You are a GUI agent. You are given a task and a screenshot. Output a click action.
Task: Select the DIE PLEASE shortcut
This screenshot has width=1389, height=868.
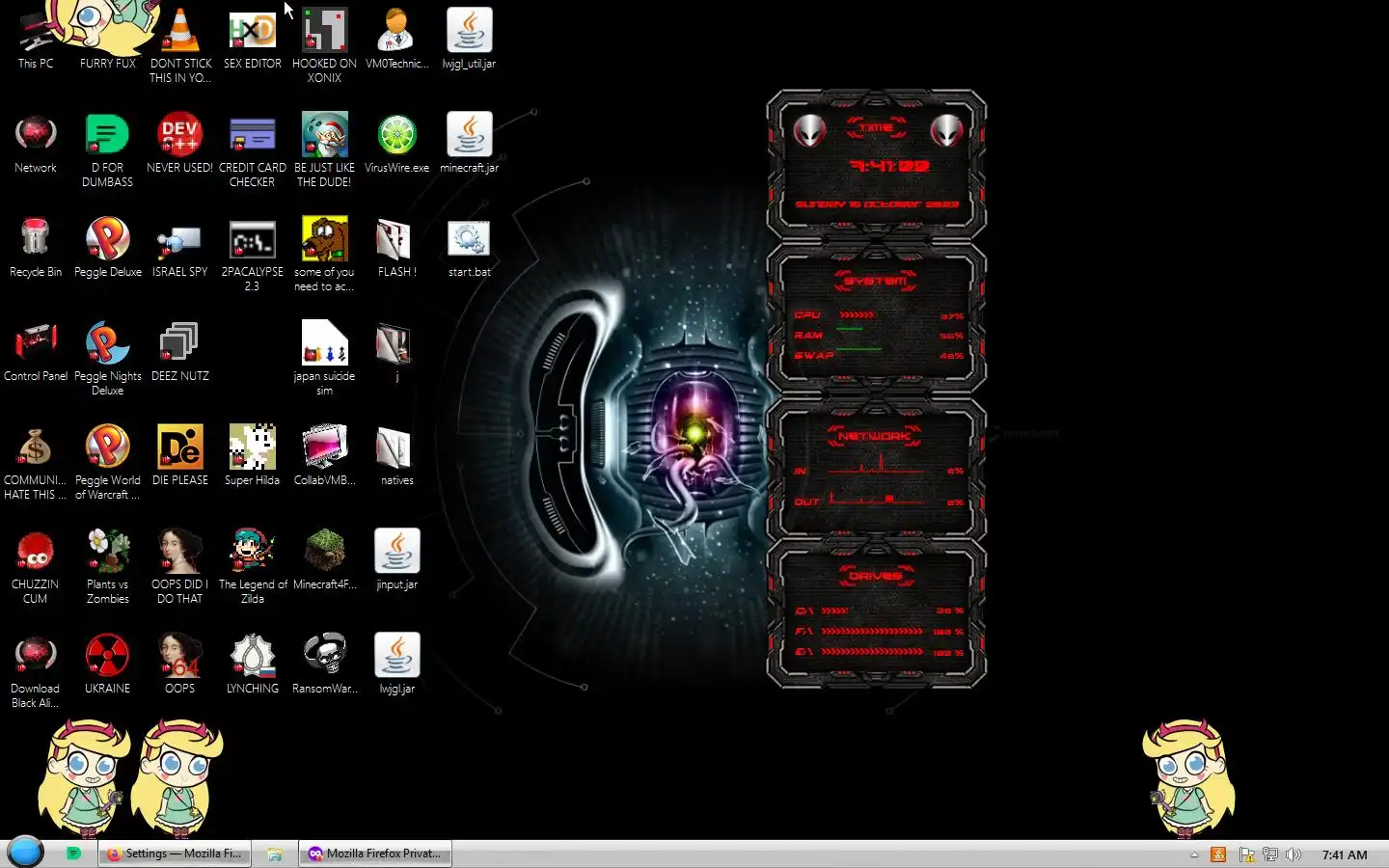(x=180, y=455)
